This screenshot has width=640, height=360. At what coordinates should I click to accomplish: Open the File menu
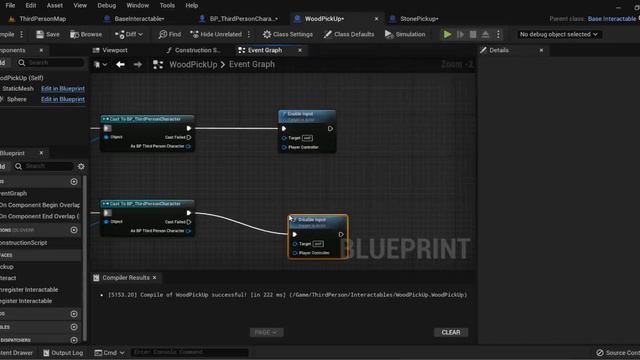coord(10,5)
